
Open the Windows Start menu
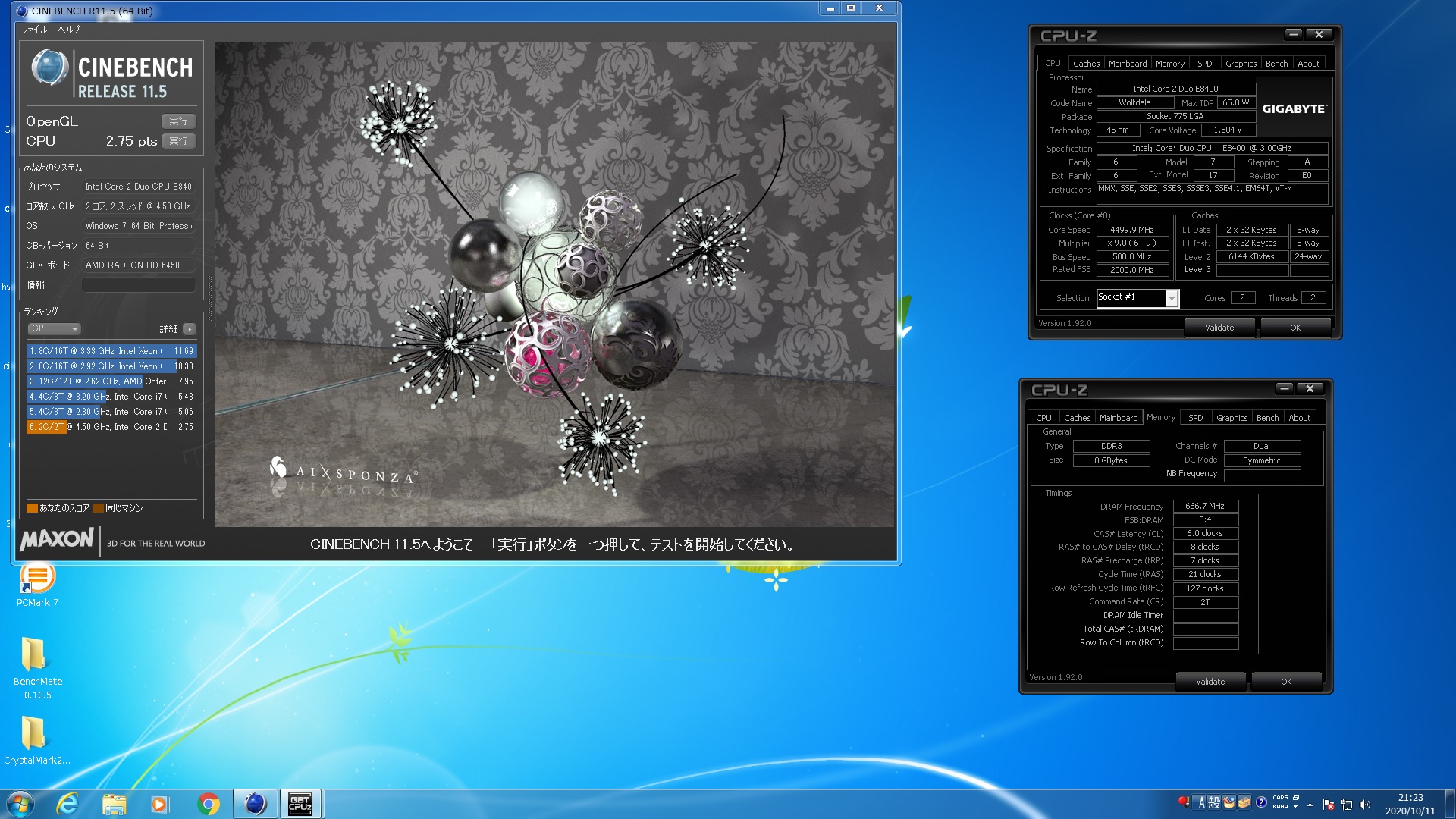pyautogui.click(x=20, y=804)
